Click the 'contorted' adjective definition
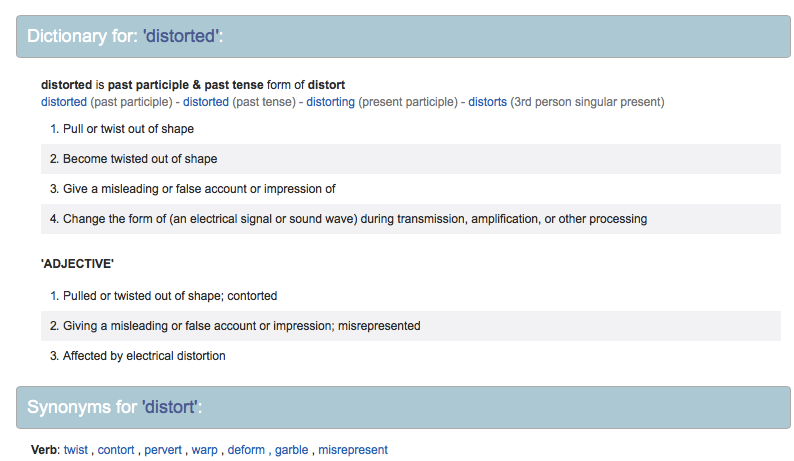Screen dimensions: 794x461 coord(170,296)
